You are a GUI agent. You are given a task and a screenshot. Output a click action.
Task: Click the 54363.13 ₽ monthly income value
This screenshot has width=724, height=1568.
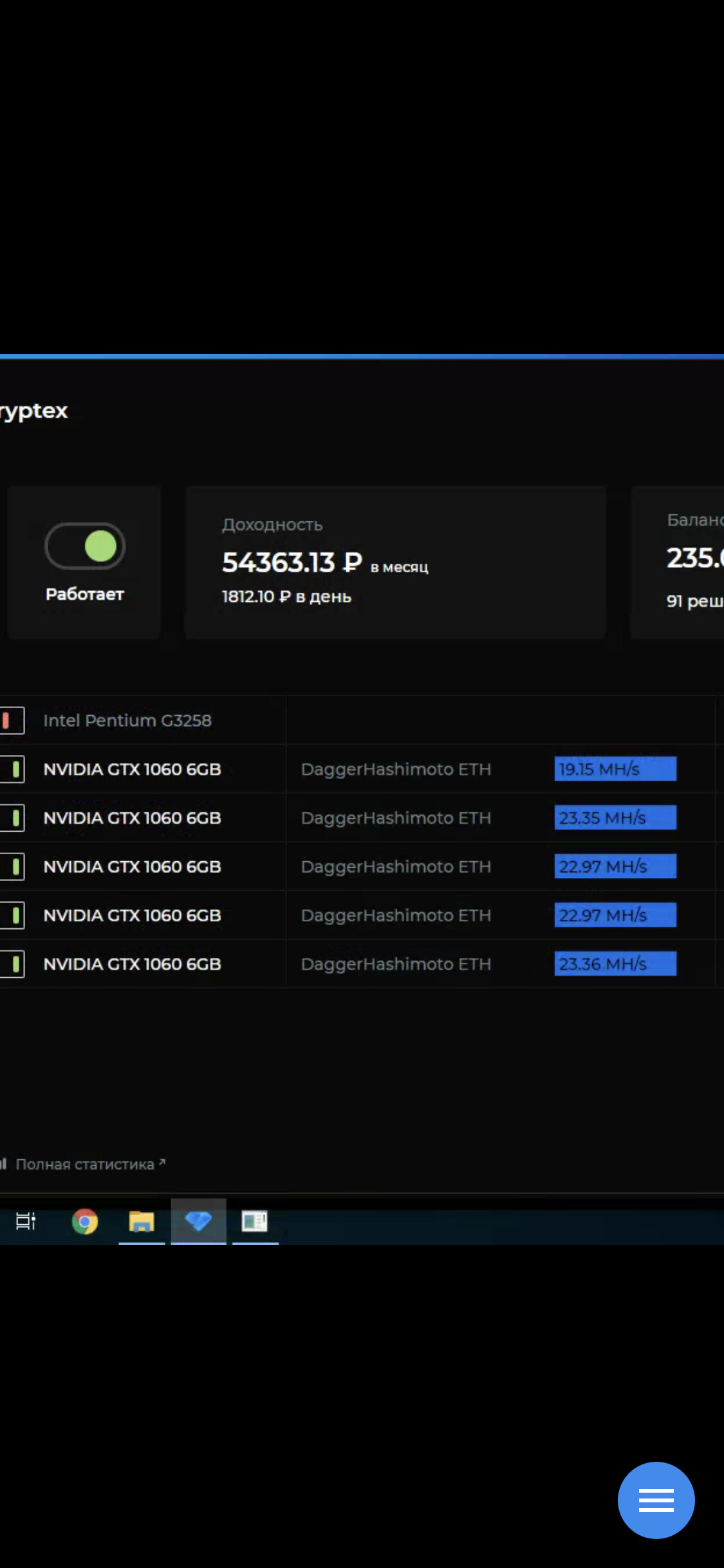point(292,562)
